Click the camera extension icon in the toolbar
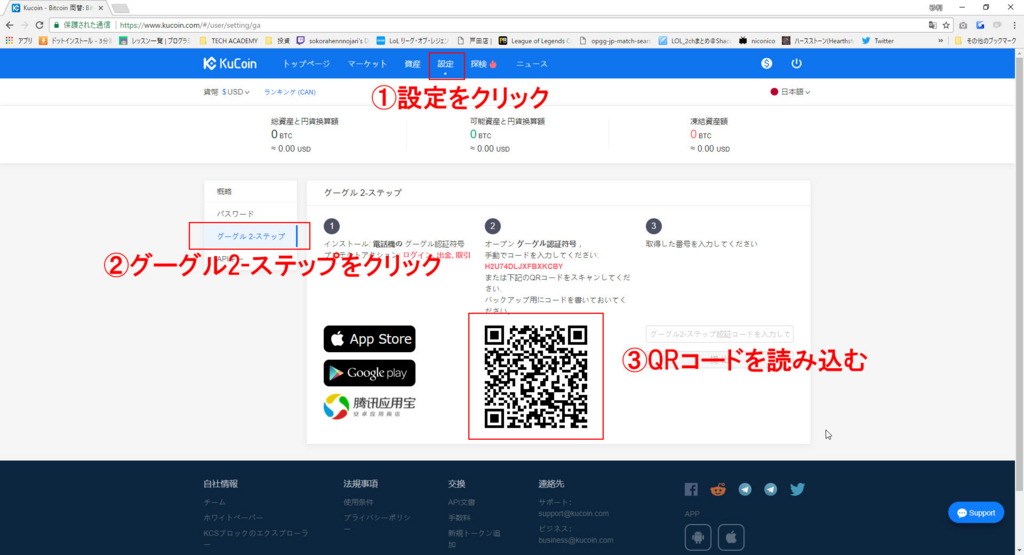This screenshot has height=555, width=1024. pos(963,25)
